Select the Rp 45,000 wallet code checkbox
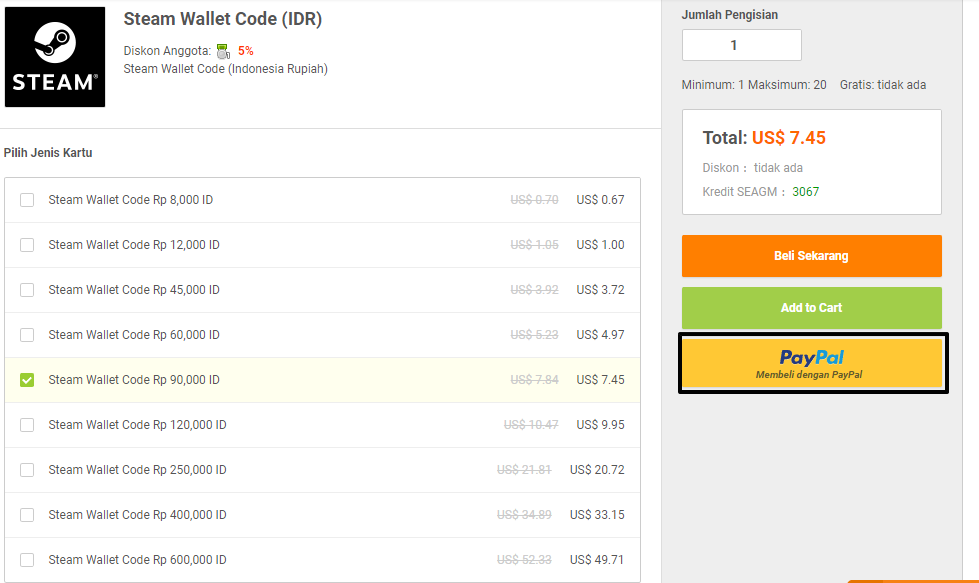 pos(27,289)
